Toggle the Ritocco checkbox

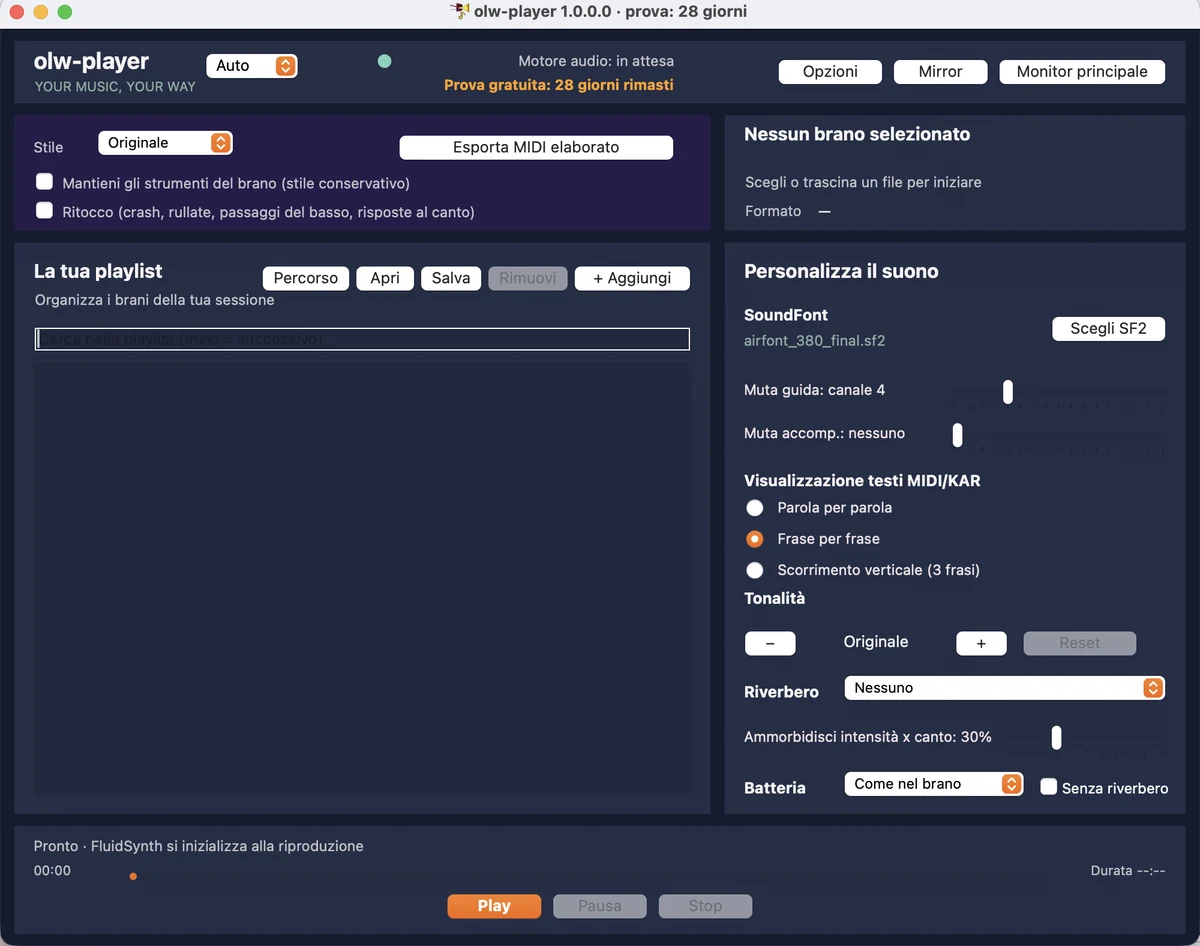coord(44,211)
